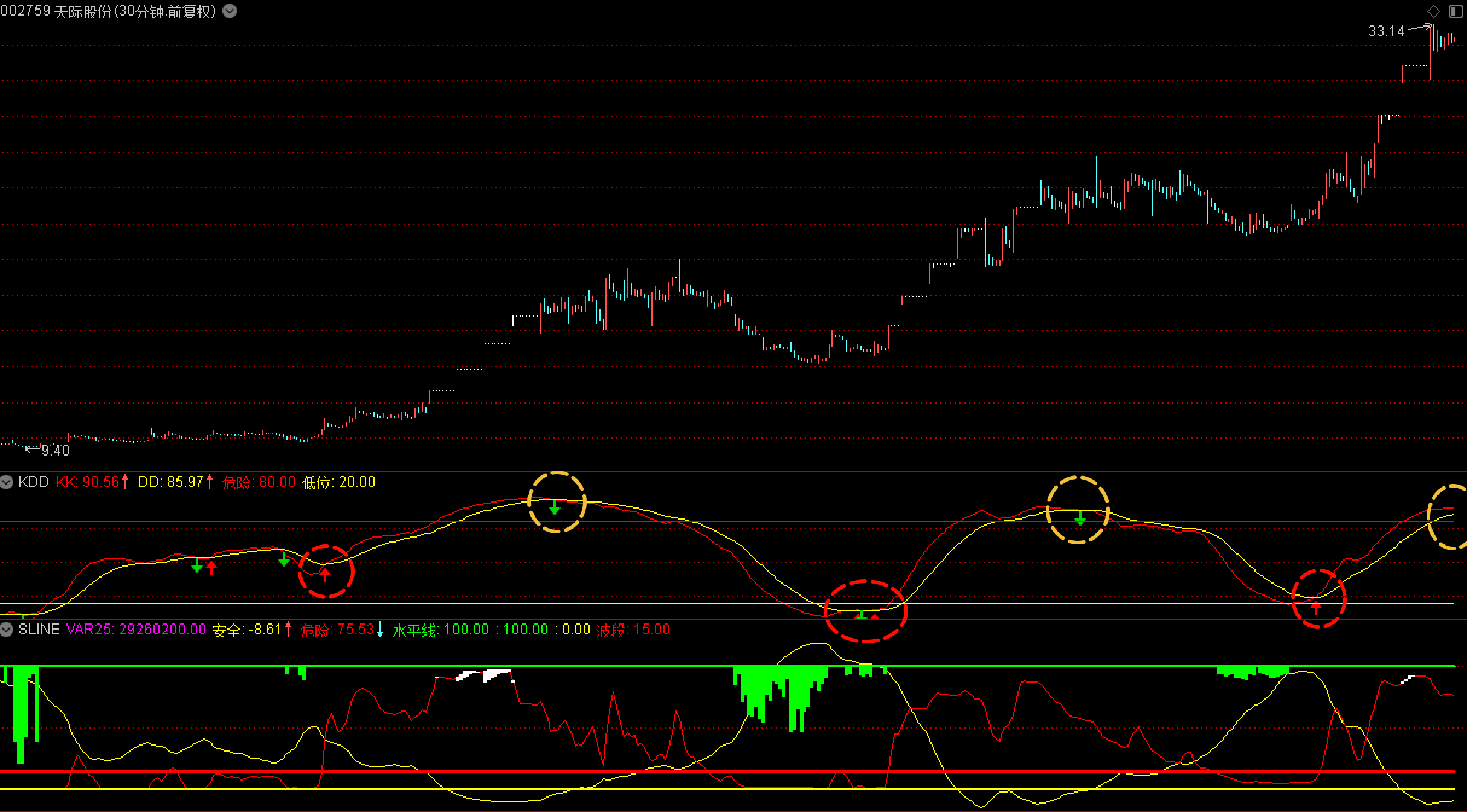Click red up arrow in rightmost red circle
1467x812 pixels.
[1316, 607]
